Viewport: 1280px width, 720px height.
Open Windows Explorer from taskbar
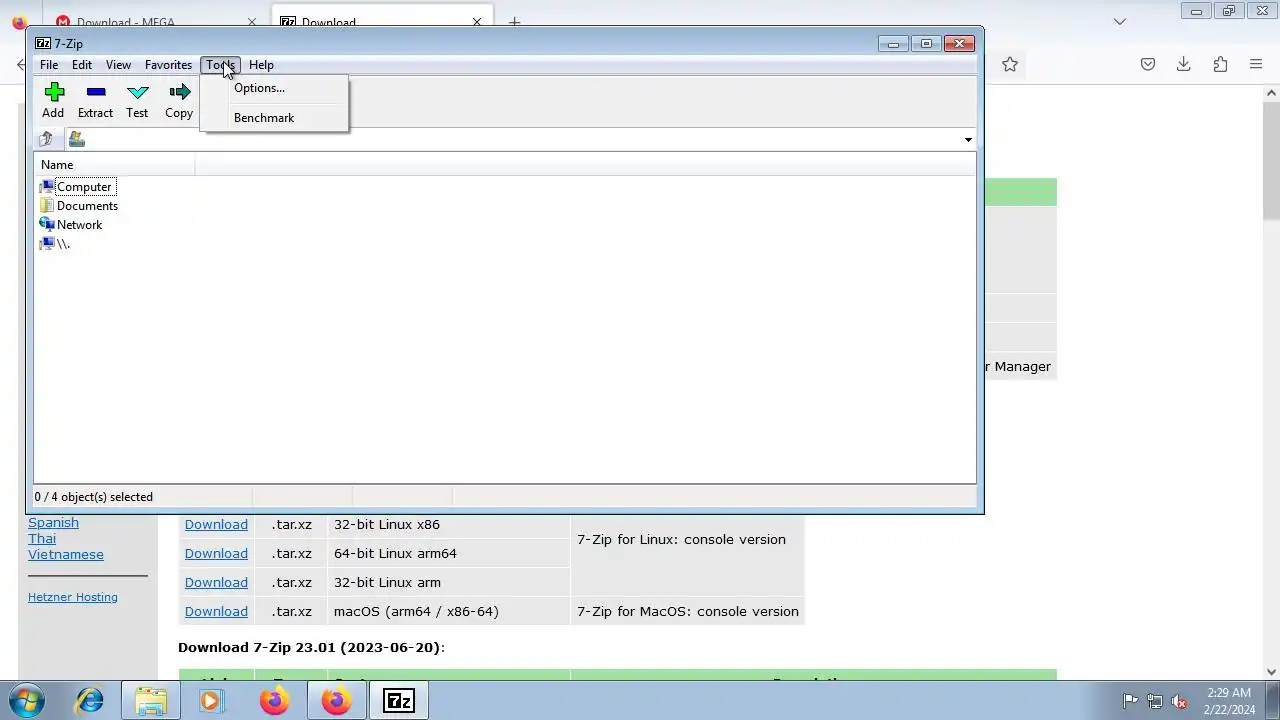coord(151,701)
